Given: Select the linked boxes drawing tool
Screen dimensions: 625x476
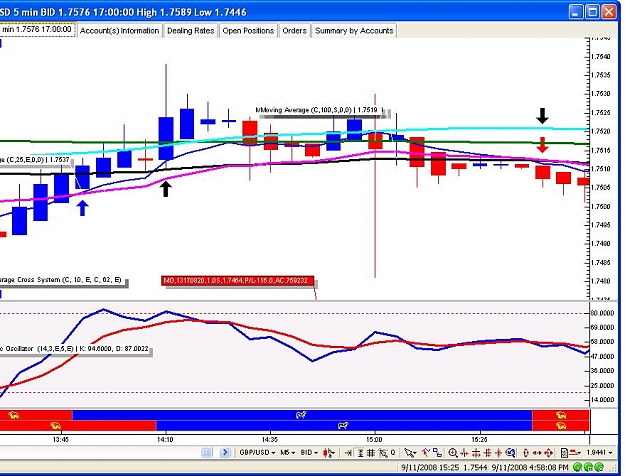Looking at the screenshot, I should tap(438, 452).
